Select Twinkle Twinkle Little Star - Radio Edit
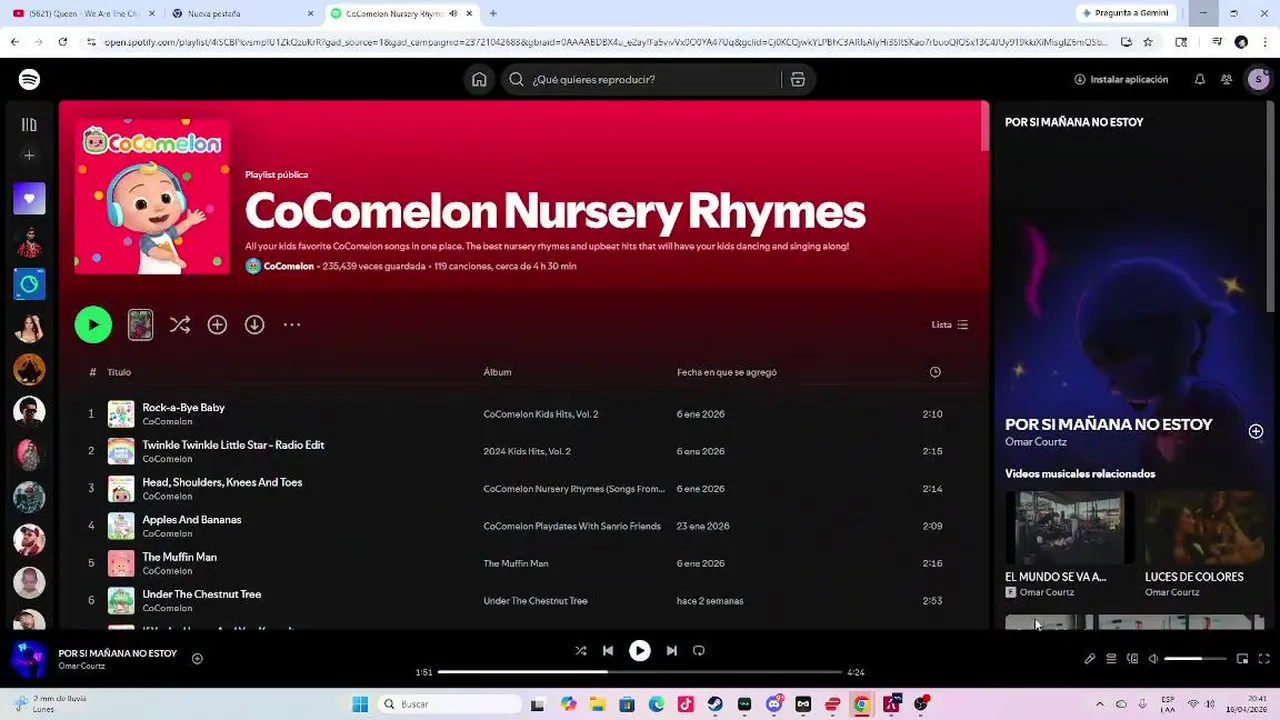The height and width of the screenshot is (720, 1280). (233, 444)
